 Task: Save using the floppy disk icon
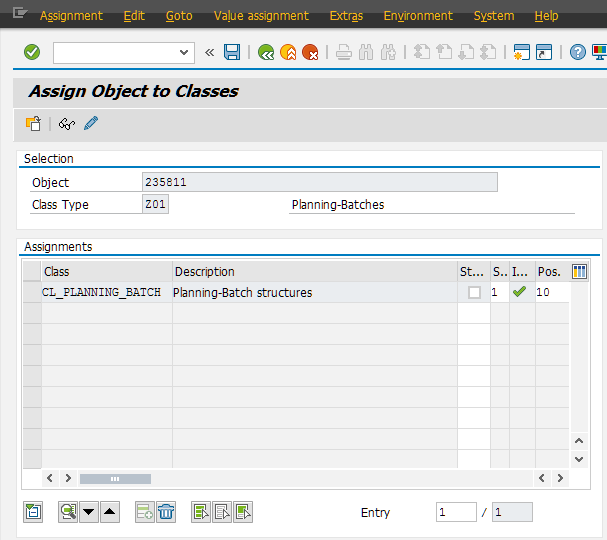point(232,52)
